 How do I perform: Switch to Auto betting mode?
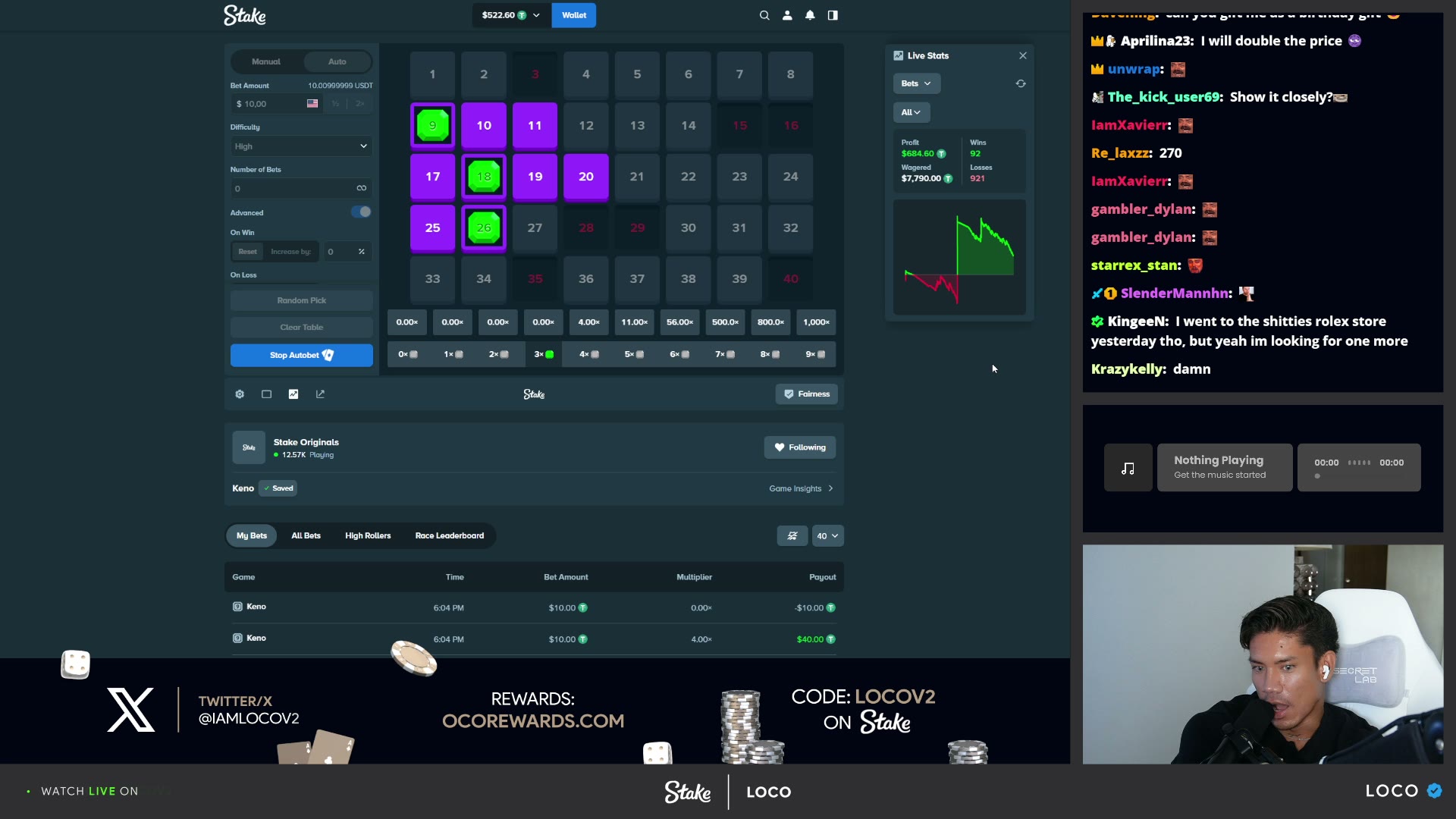(x=337, y=61)
